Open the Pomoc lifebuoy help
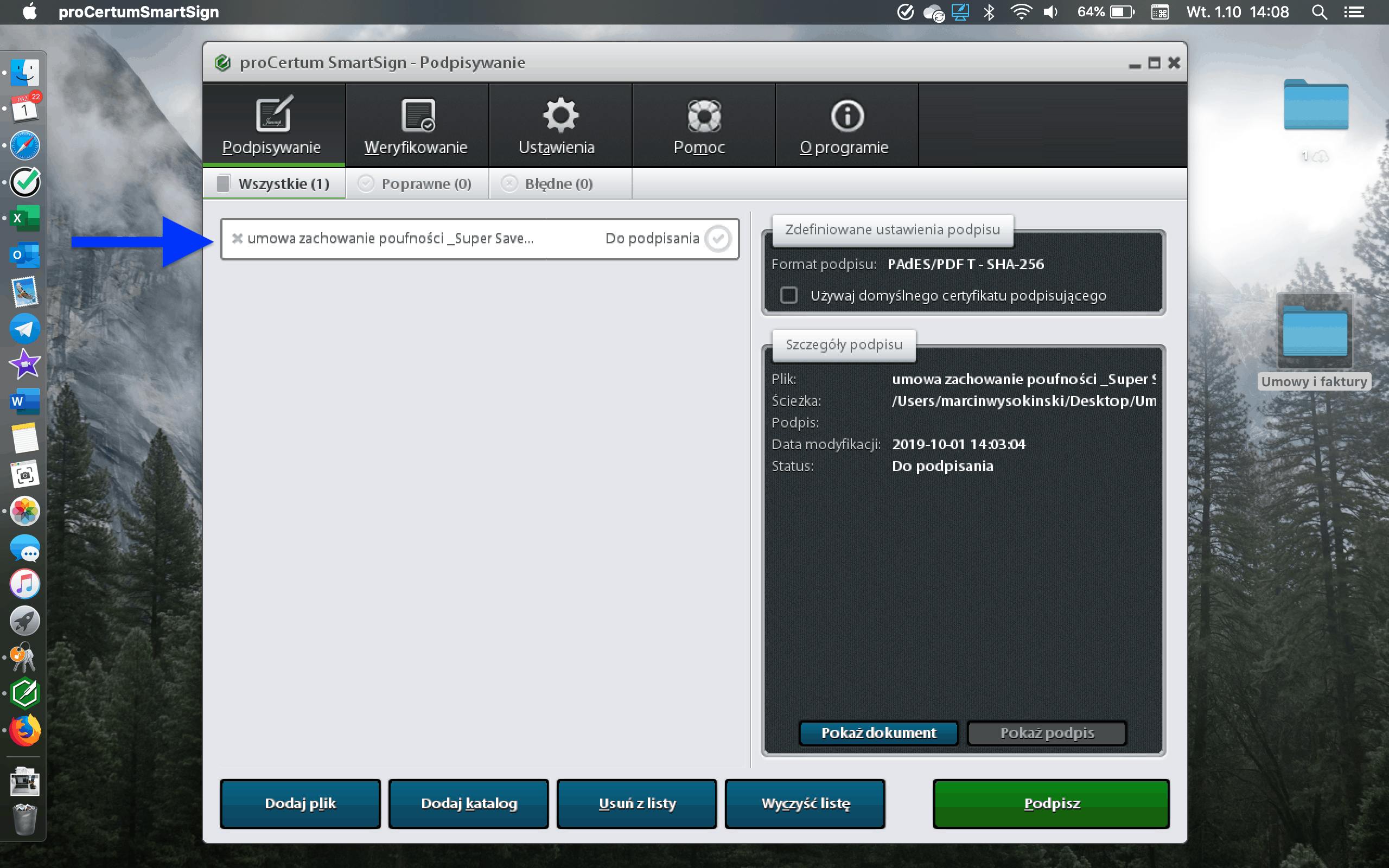Image resolution: width=1389 pixels, height=868 pixels. click(703, 116)
